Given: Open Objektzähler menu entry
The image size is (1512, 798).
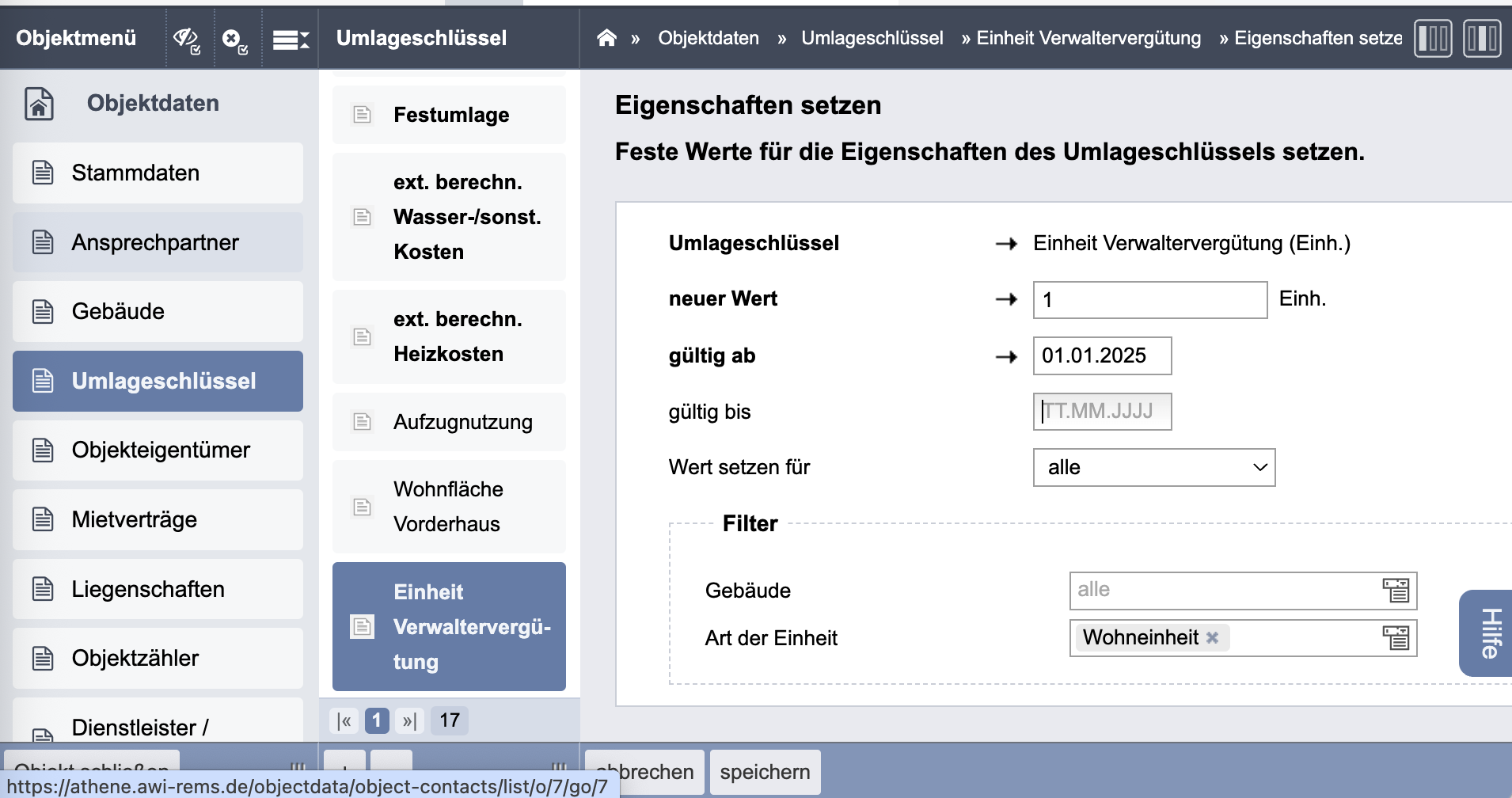Looking at the screenshot, I should [x=158, y=658].
